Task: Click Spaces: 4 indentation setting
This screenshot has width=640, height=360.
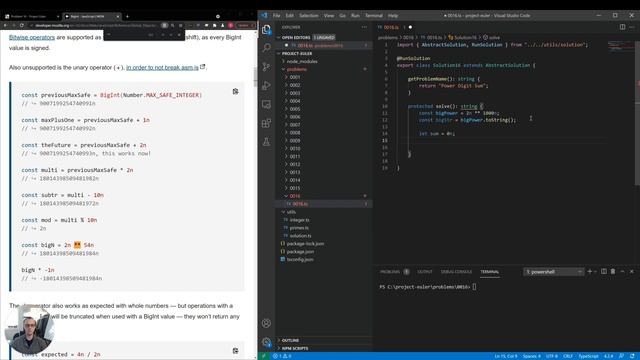Action: click(531, 356)
